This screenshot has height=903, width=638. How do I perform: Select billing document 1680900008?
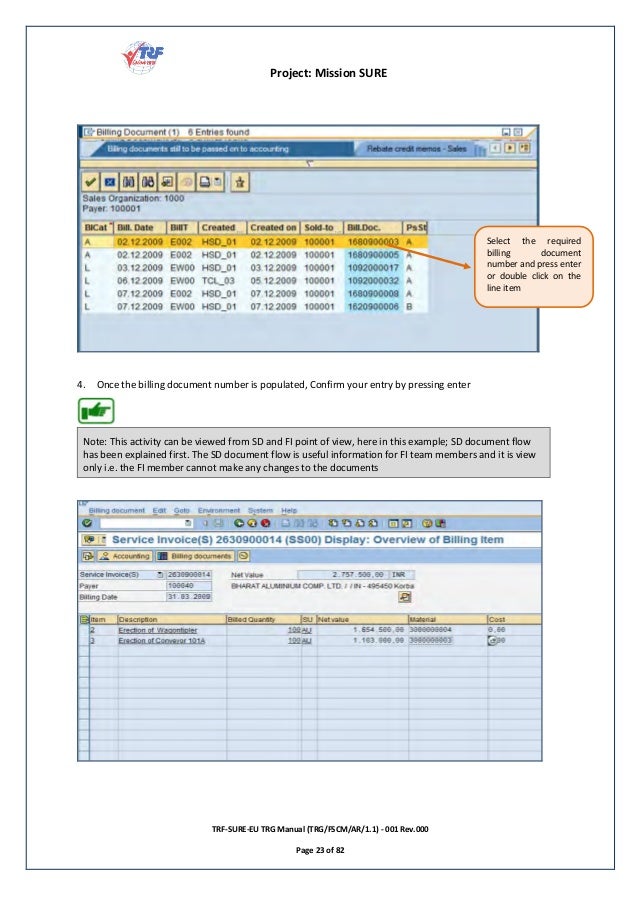pos(373,294)
